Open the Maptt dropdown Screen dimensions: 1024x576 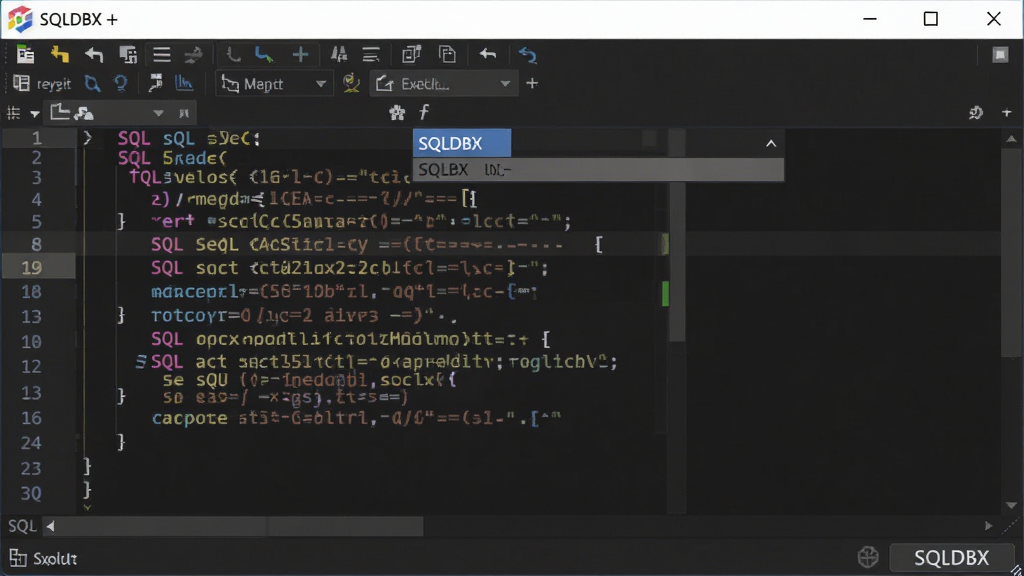274,84
